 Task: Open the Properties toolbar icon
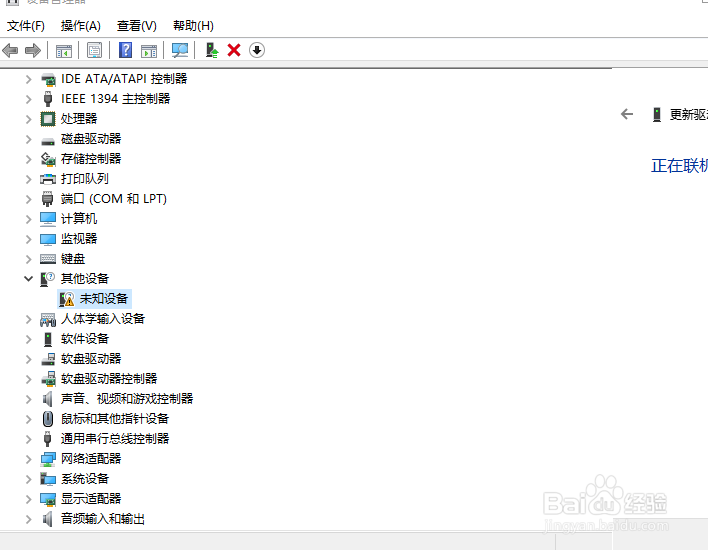[x=94, y=50]
